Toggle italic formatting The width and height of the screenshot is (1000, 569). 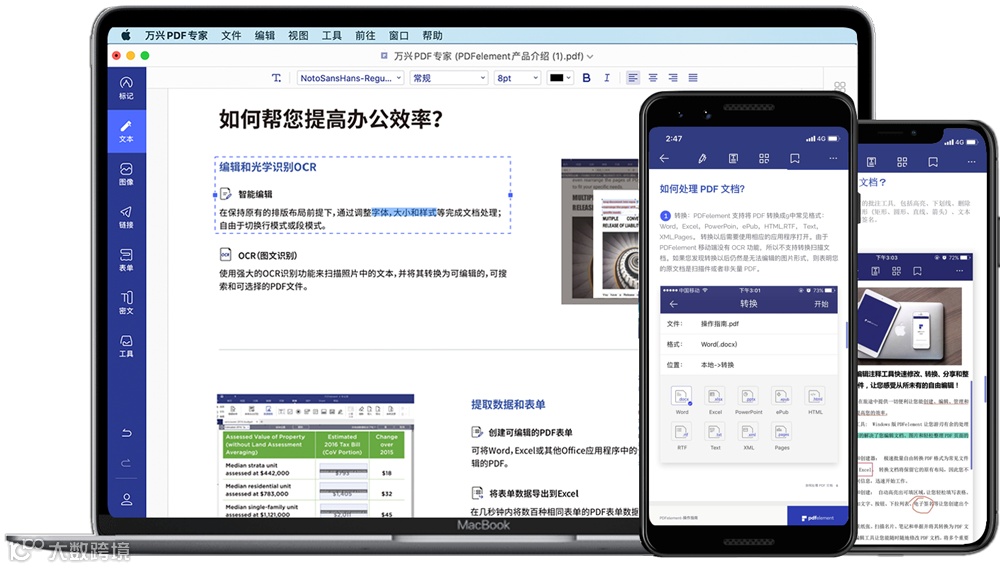[x=607, y=78]
